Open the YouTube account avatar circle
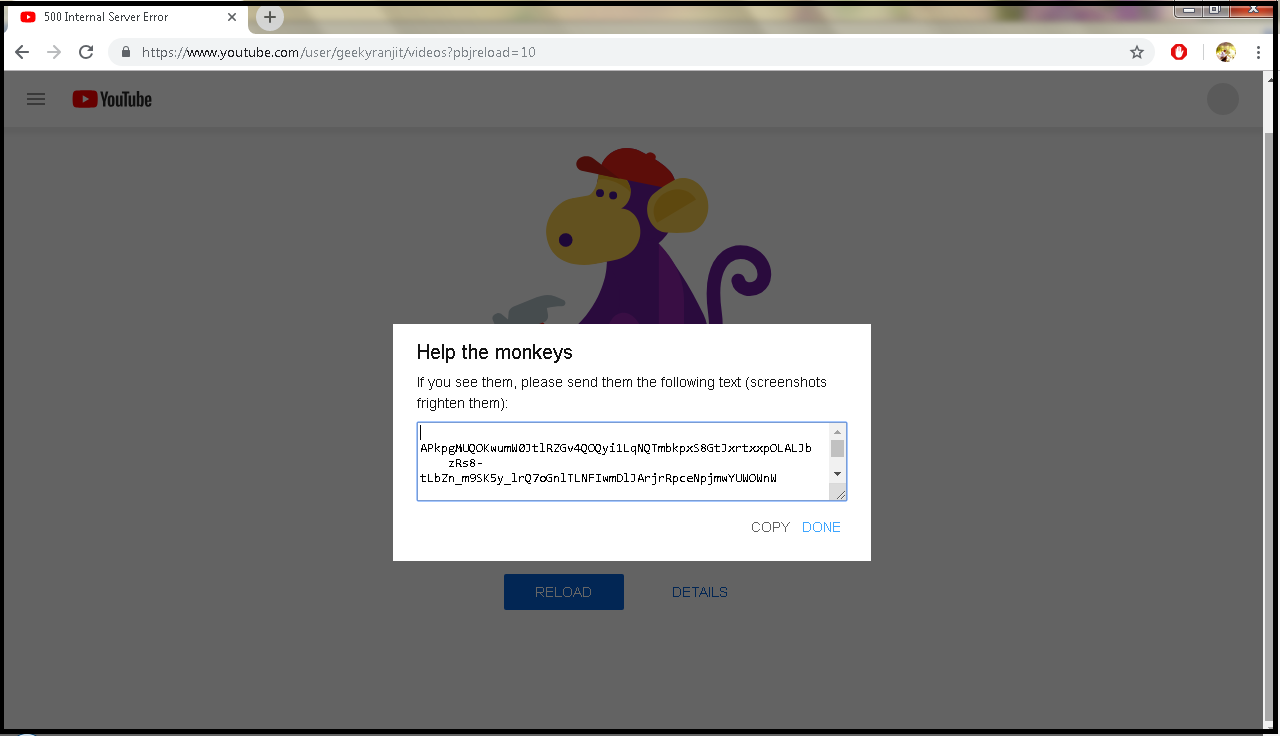 click(1223, 99)
